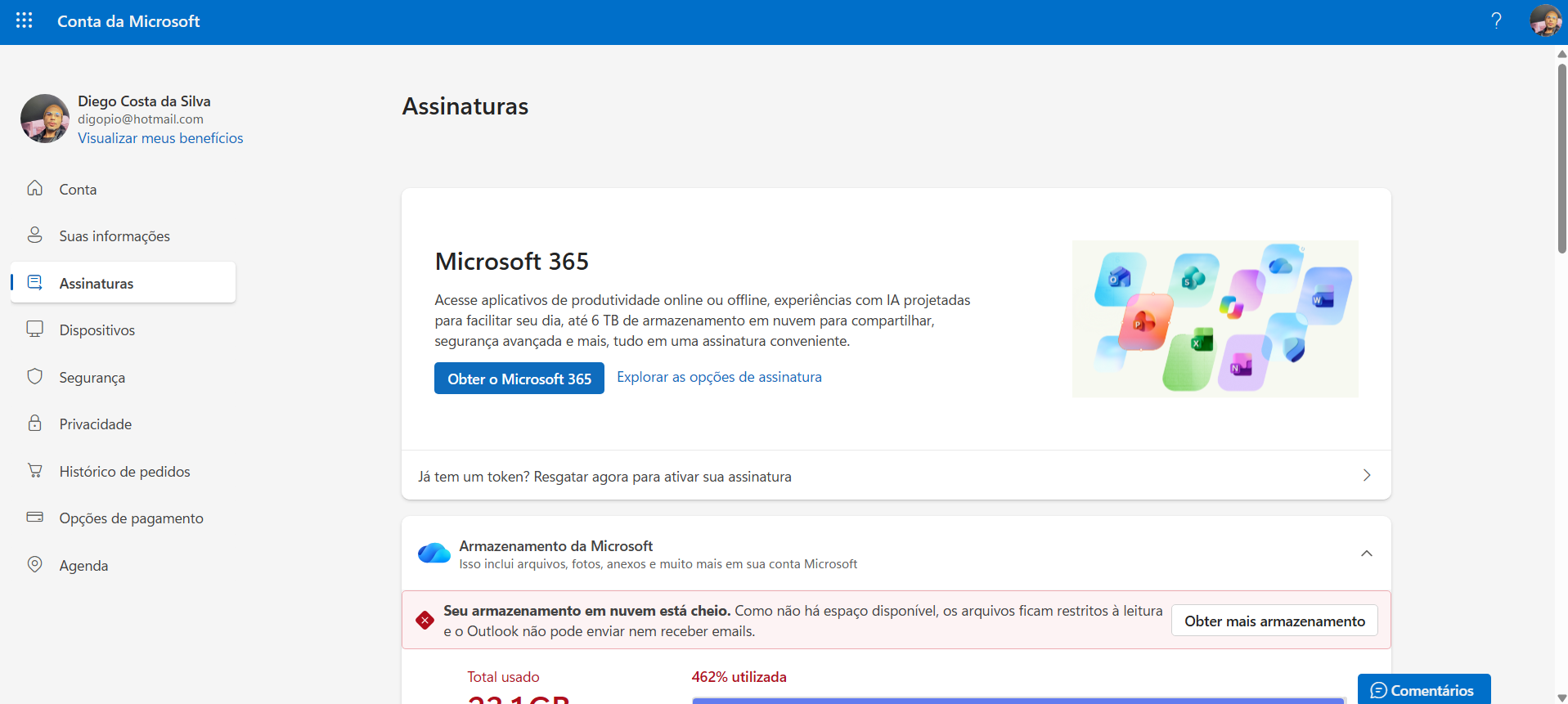
Task: Click Diego's profile photo in sidebar
Action: point(45,119)
